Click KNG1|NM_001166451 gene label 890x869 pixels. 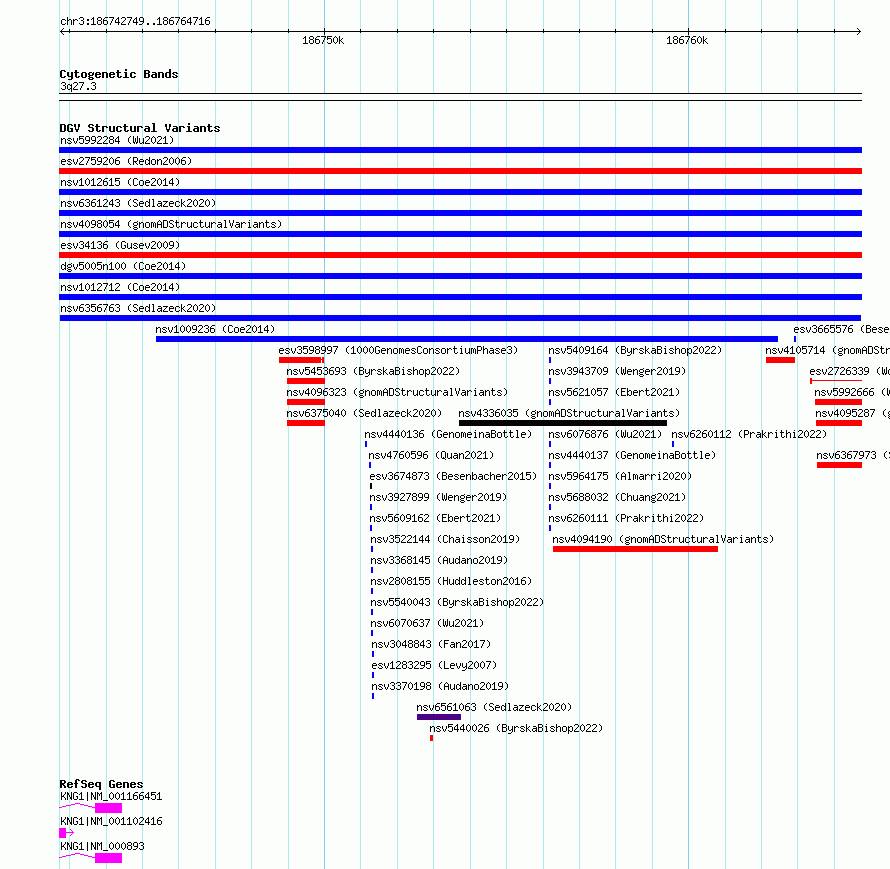point(111,796)
